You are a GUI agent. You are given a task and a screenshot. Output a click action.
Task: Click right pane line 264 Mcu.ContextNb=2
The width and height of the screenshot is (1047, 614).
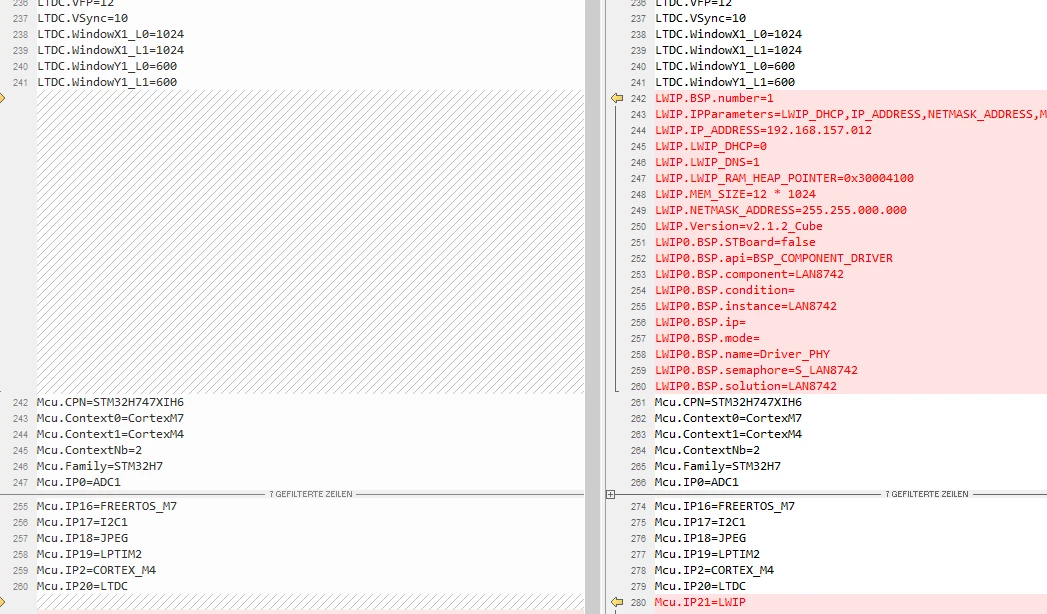point(707,450)
